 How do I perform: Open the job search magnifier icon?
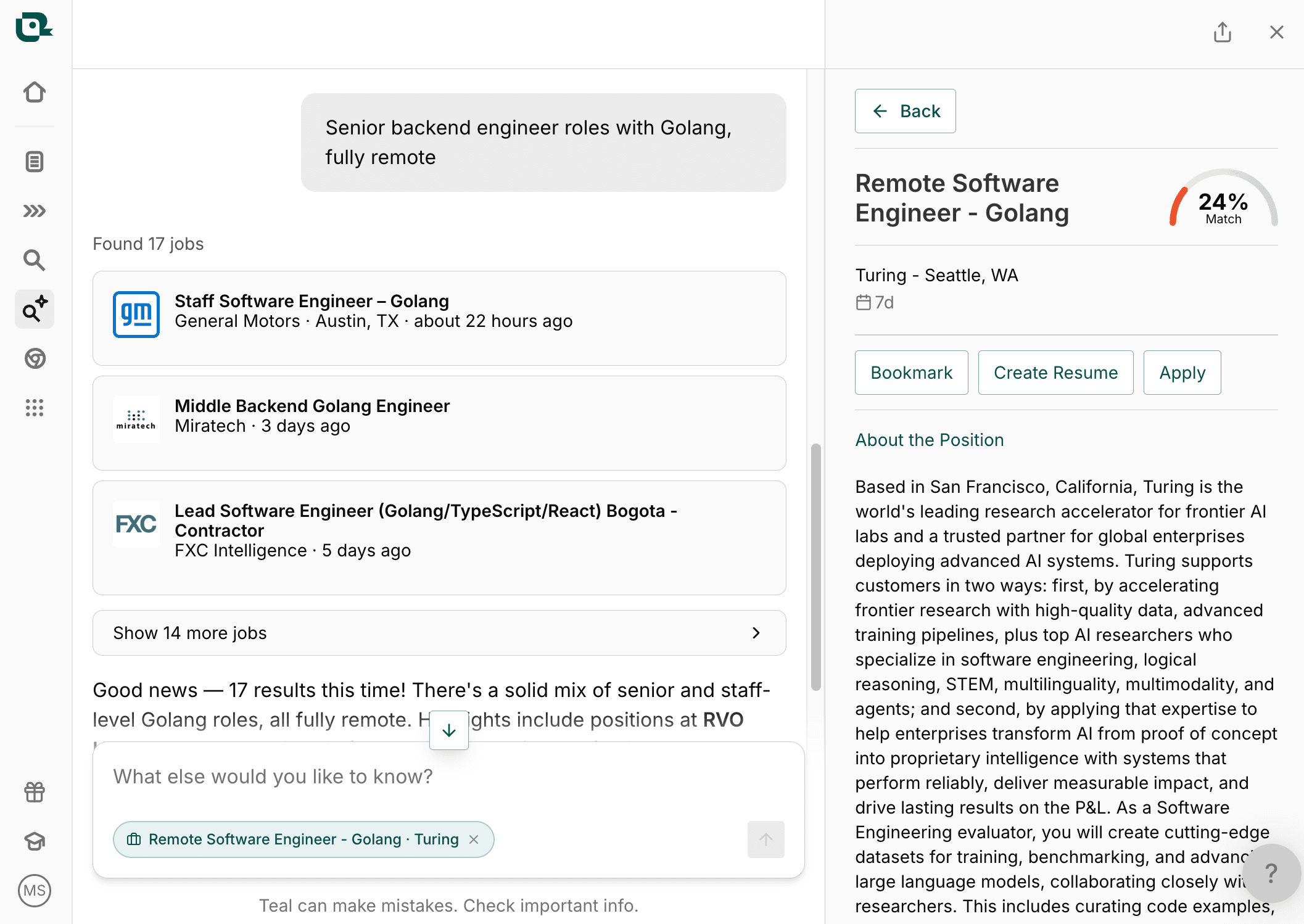click(35, 260)
